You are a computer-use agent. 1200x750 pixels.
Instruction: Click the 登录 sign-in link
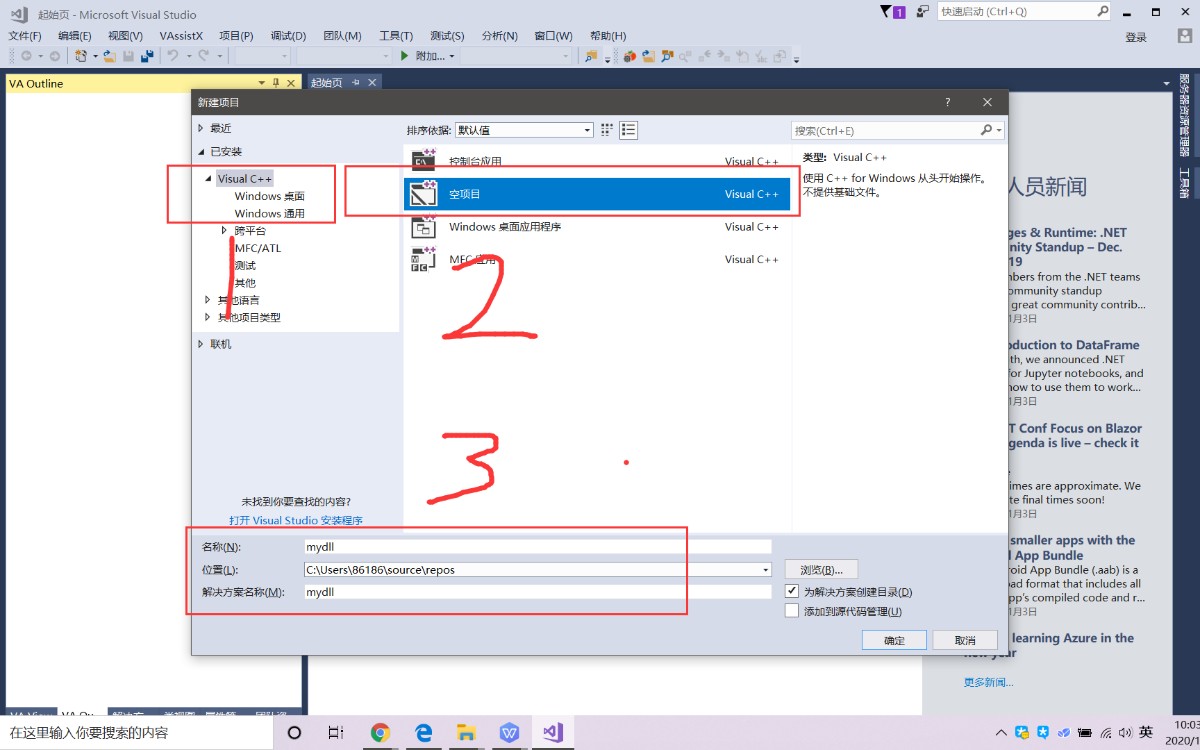click(1136, 37)
